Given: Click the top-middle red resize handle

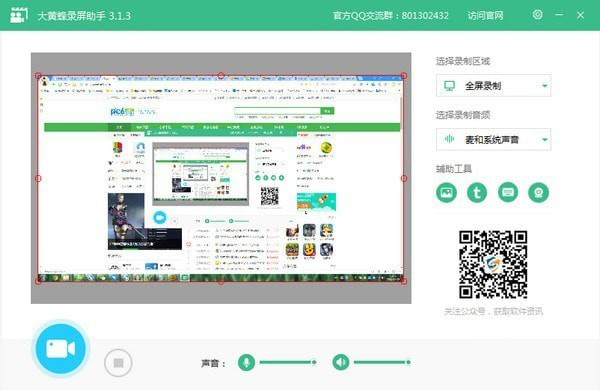Looking at the screenshot, I should pyautogui.click(x=221, y=76).
